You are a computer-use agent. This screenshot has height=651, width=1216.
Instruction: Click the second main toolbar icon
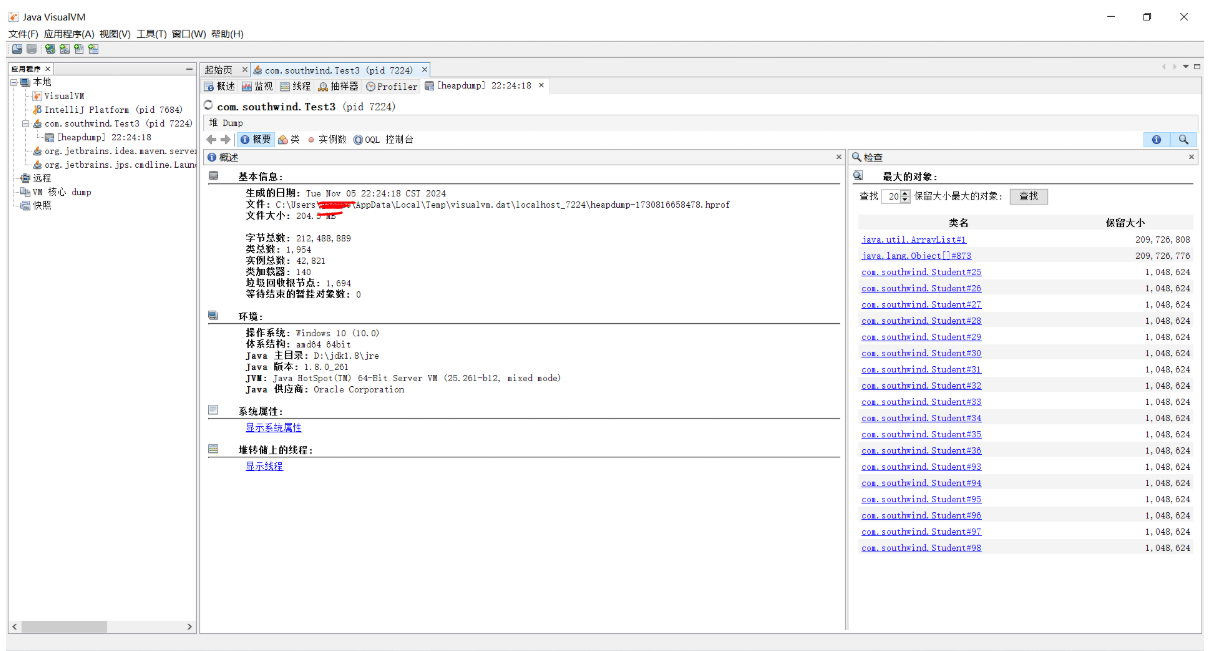coord(32,49)
